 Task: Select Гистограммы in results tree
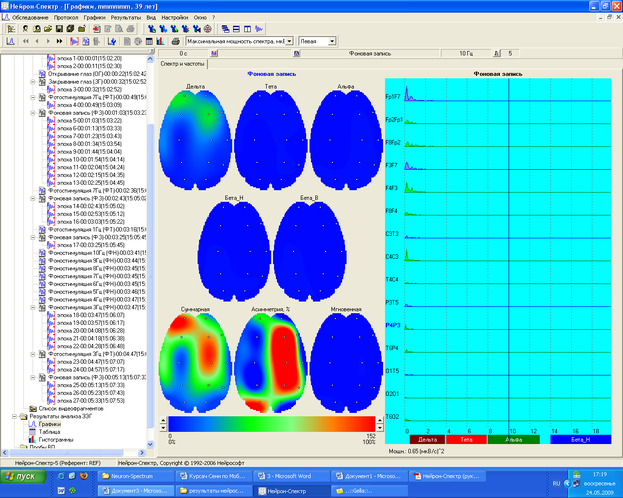56,440
